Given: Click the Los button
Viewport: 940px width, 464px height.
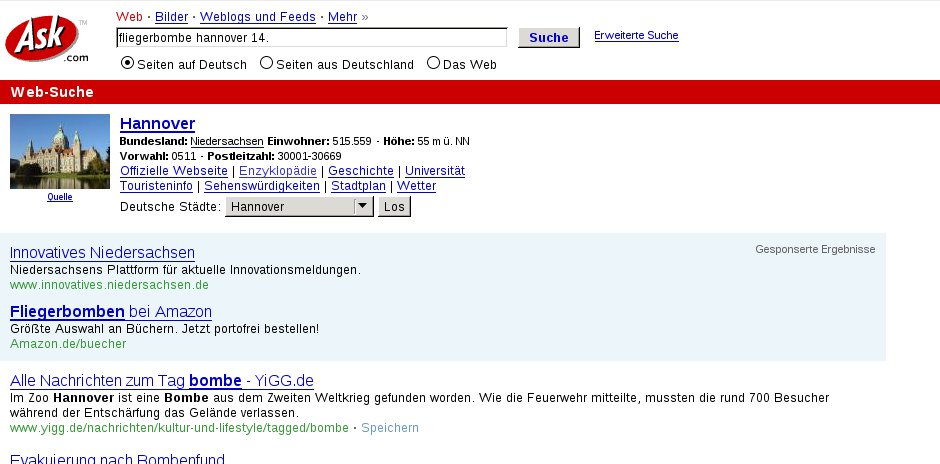Looking at the screenshot, I should coord(394,207).
